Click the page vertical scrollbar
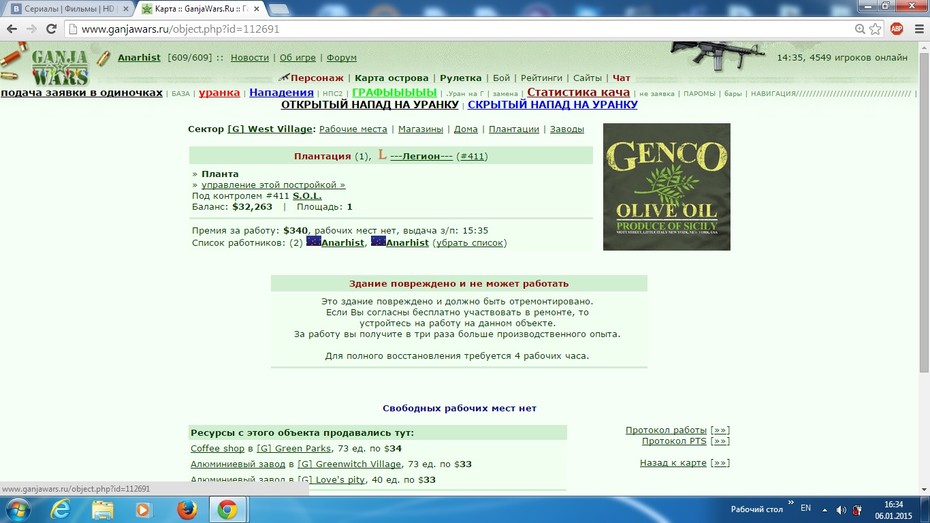The width and height of the screenshot is (930, 523). pos(924,213)
